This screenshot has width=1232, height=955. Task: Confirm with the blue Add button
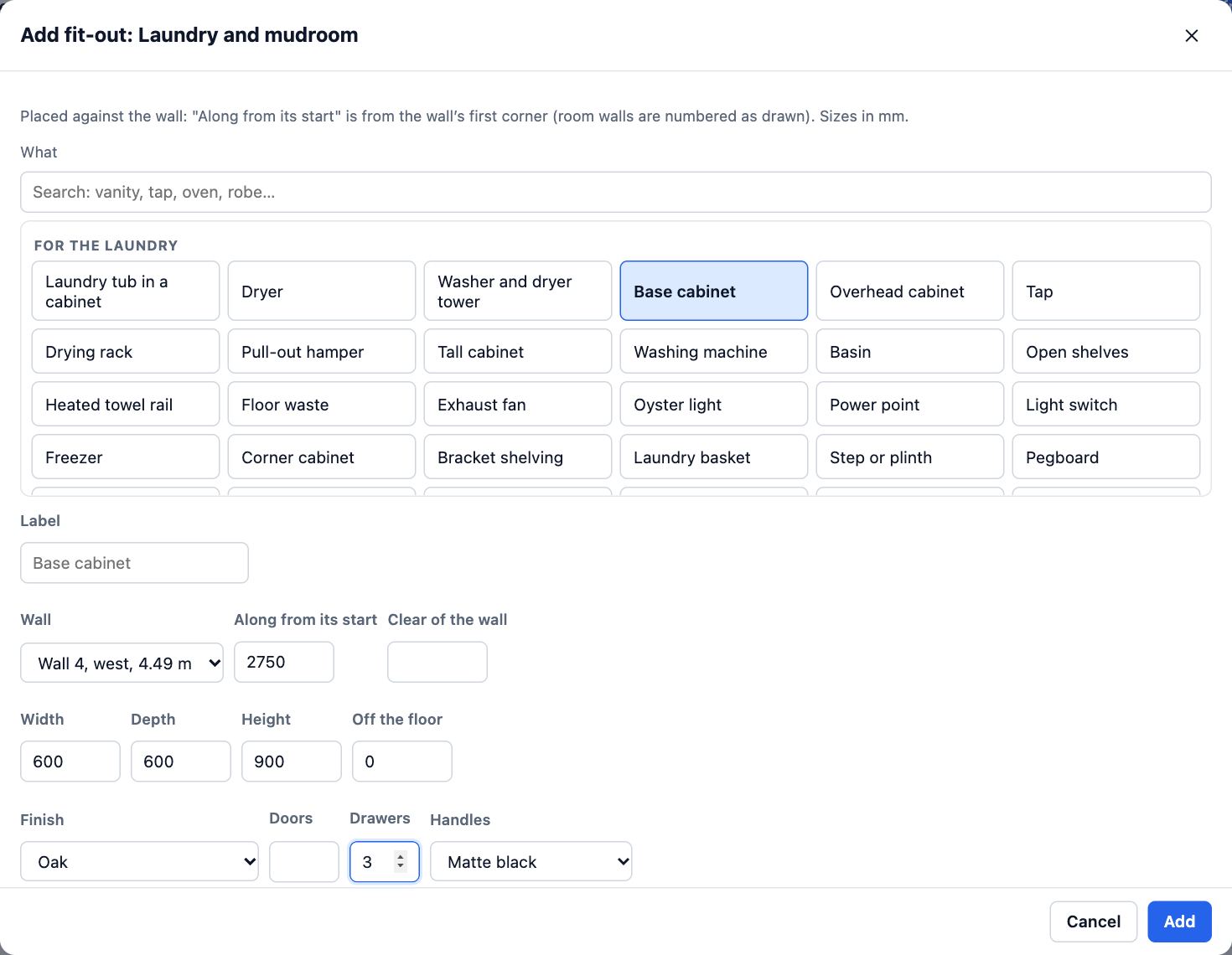(x=1179, y=921)
